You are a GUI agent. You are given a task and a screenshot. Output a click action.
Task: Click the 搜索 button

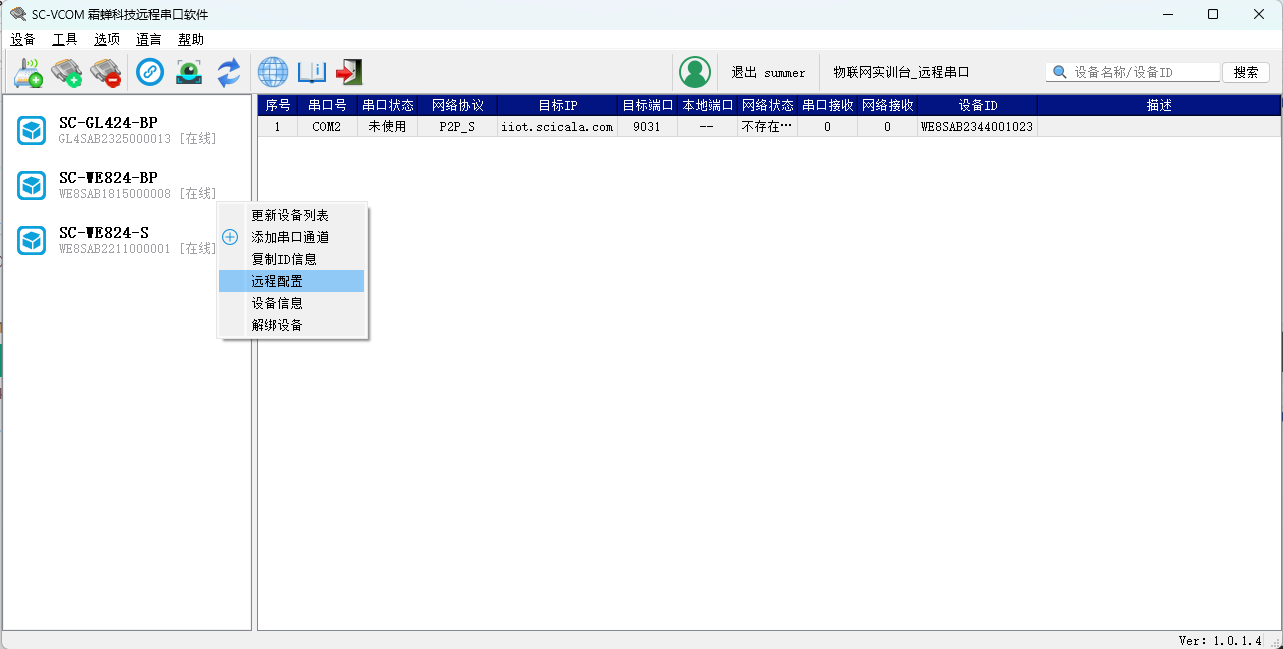1246,72
